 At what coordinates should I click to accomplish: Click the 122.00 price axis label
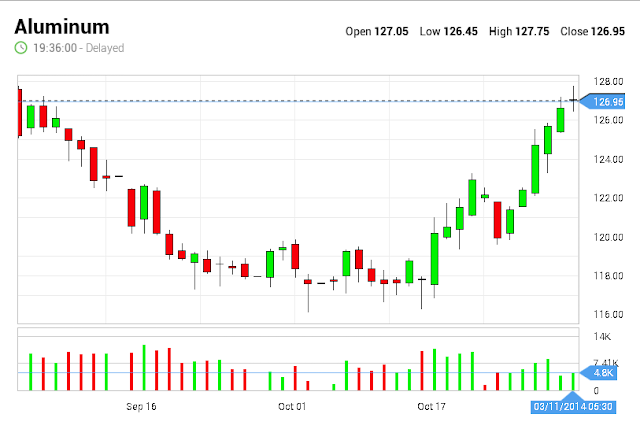[609, 198]
